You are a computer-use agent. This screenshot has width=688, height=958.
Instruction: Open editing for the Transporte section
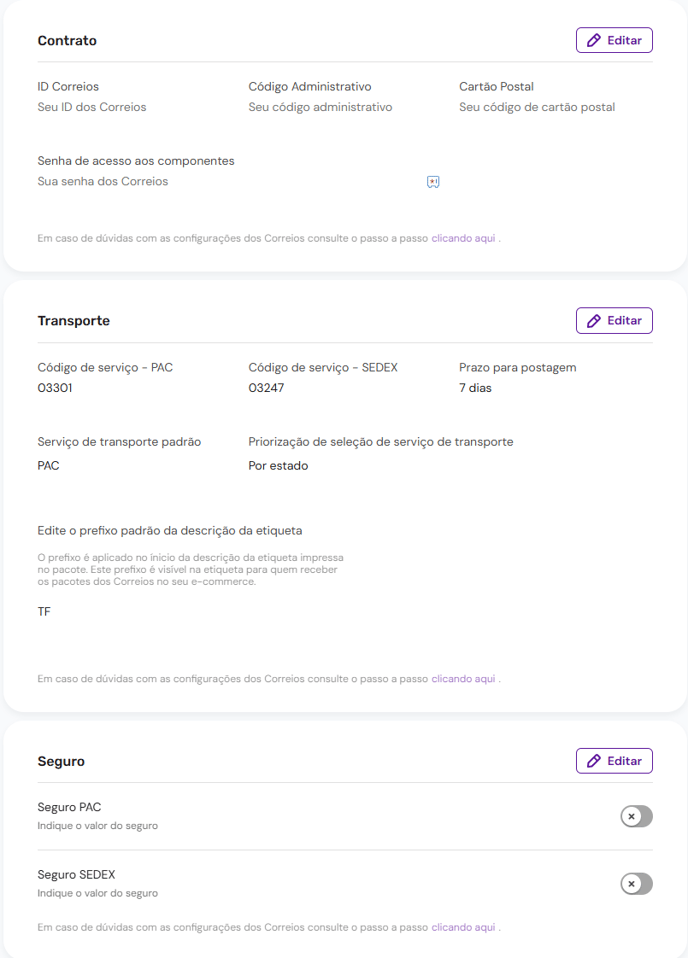[614, 321]
